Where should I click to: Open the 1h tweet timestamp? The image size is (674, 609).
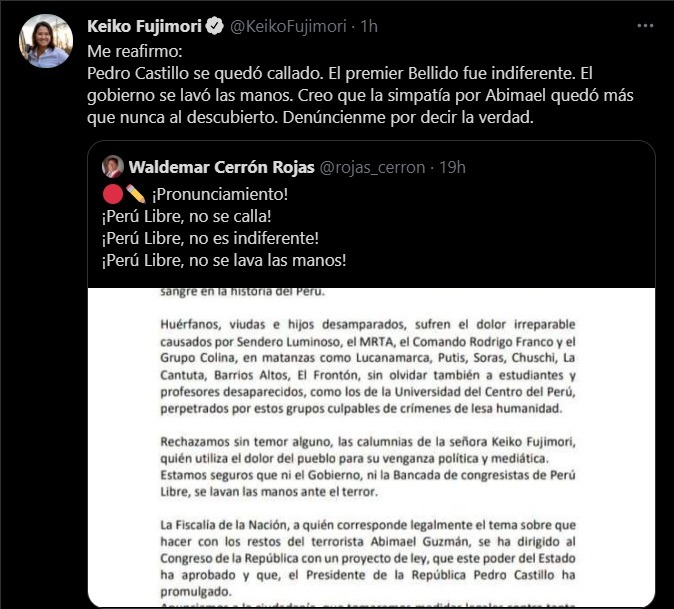(369, 26)
